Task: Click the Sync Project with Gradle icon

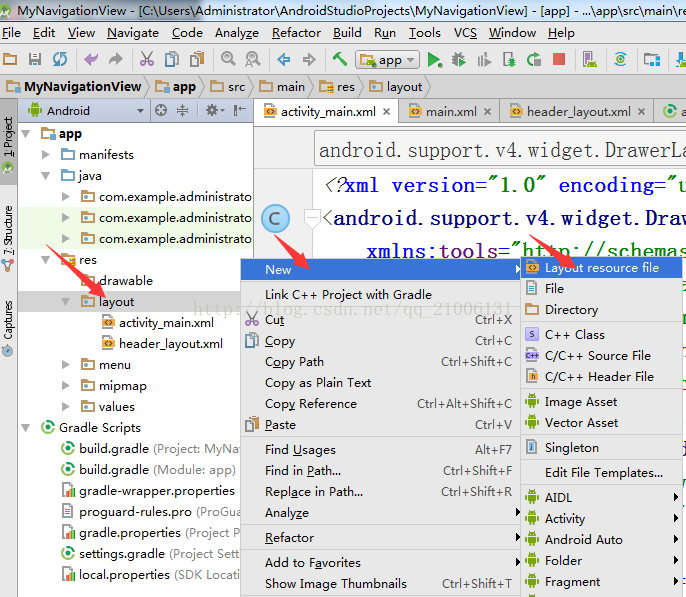Action: coord(620,59)
